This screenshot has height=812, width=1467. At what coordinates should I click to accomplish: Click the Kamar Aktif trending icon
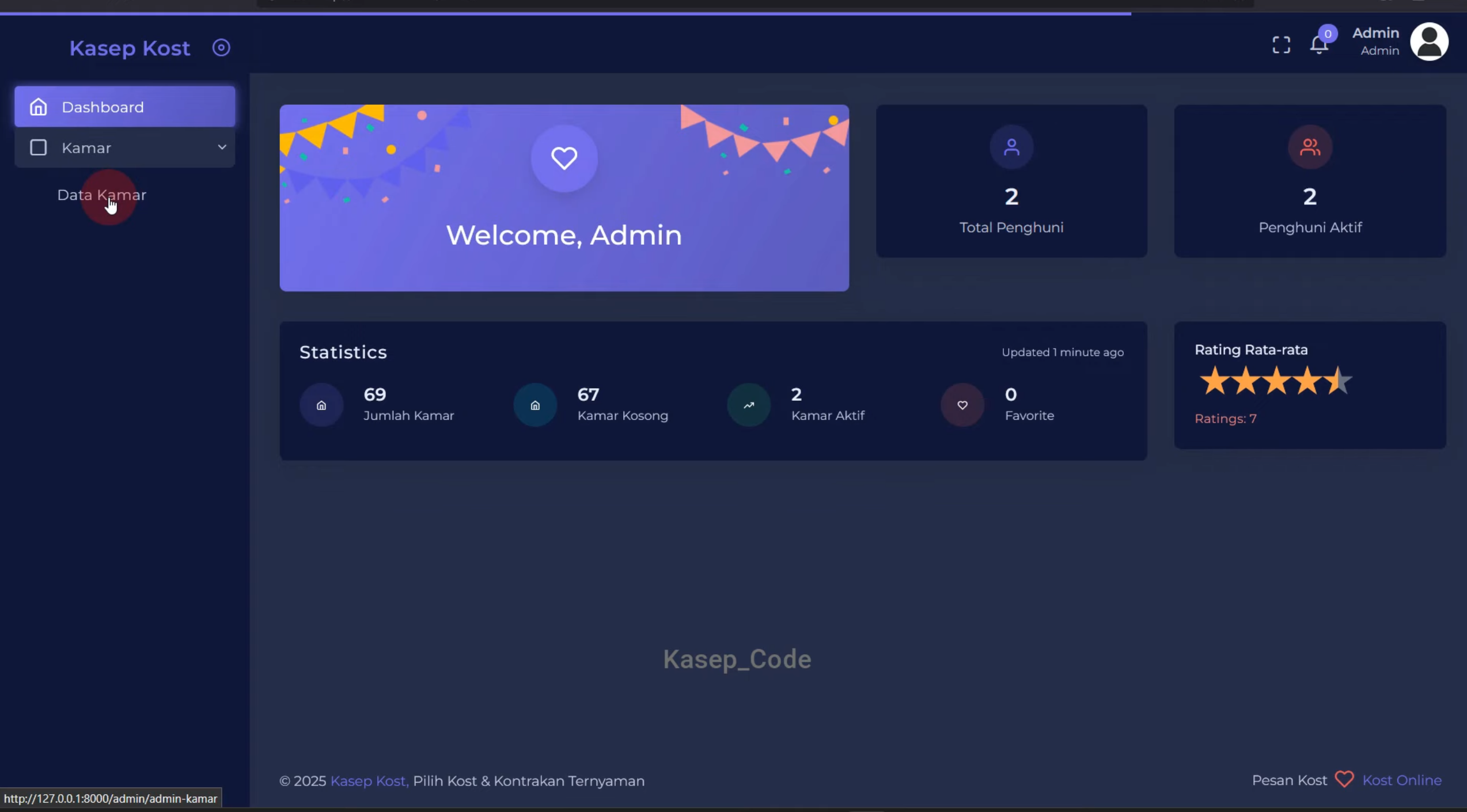point(748,405)
